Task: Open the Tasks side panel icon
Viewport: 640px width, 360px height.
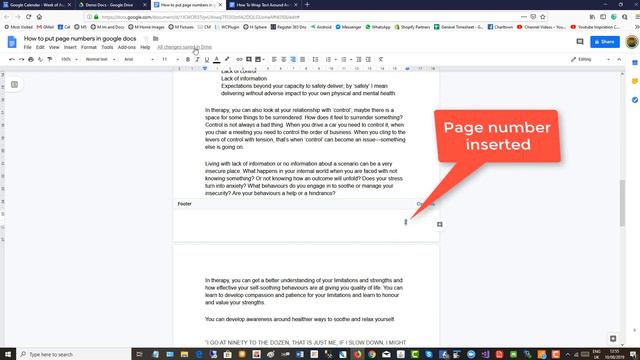Action: 635,100
